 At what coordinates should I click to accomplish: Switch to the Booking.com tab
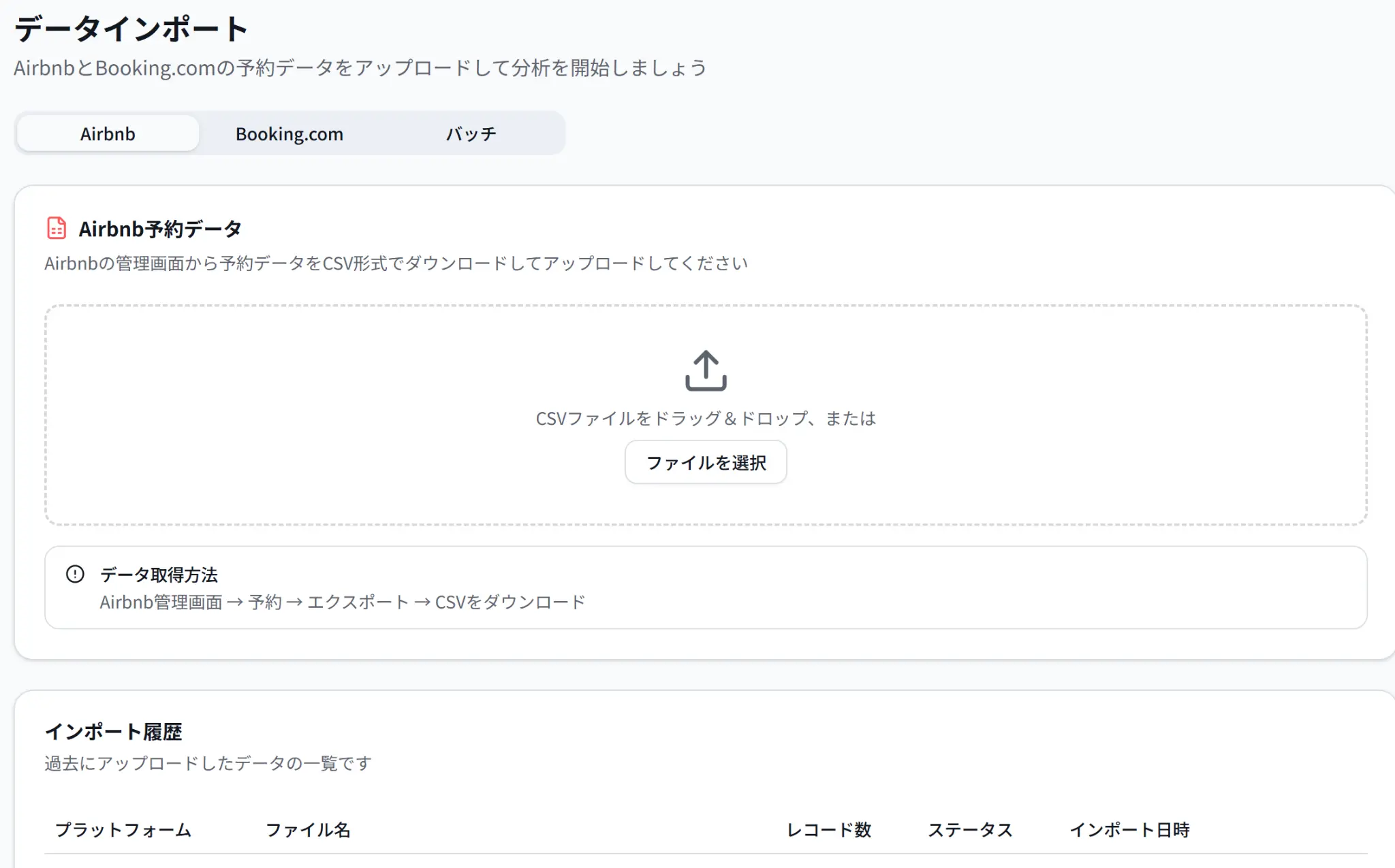pos(289,133)
